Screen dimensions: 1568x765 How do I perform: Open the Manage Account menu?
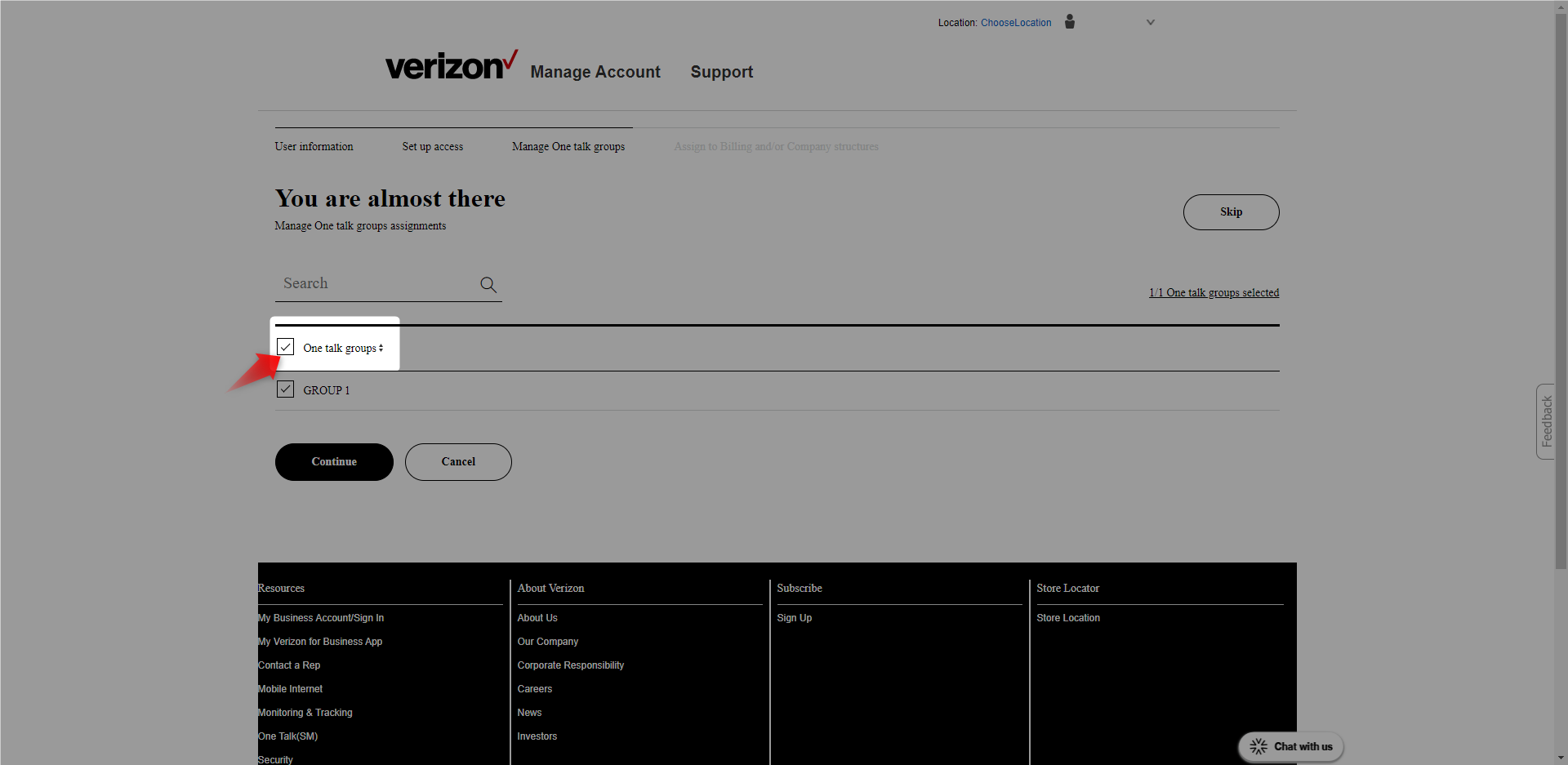point(595,72)
